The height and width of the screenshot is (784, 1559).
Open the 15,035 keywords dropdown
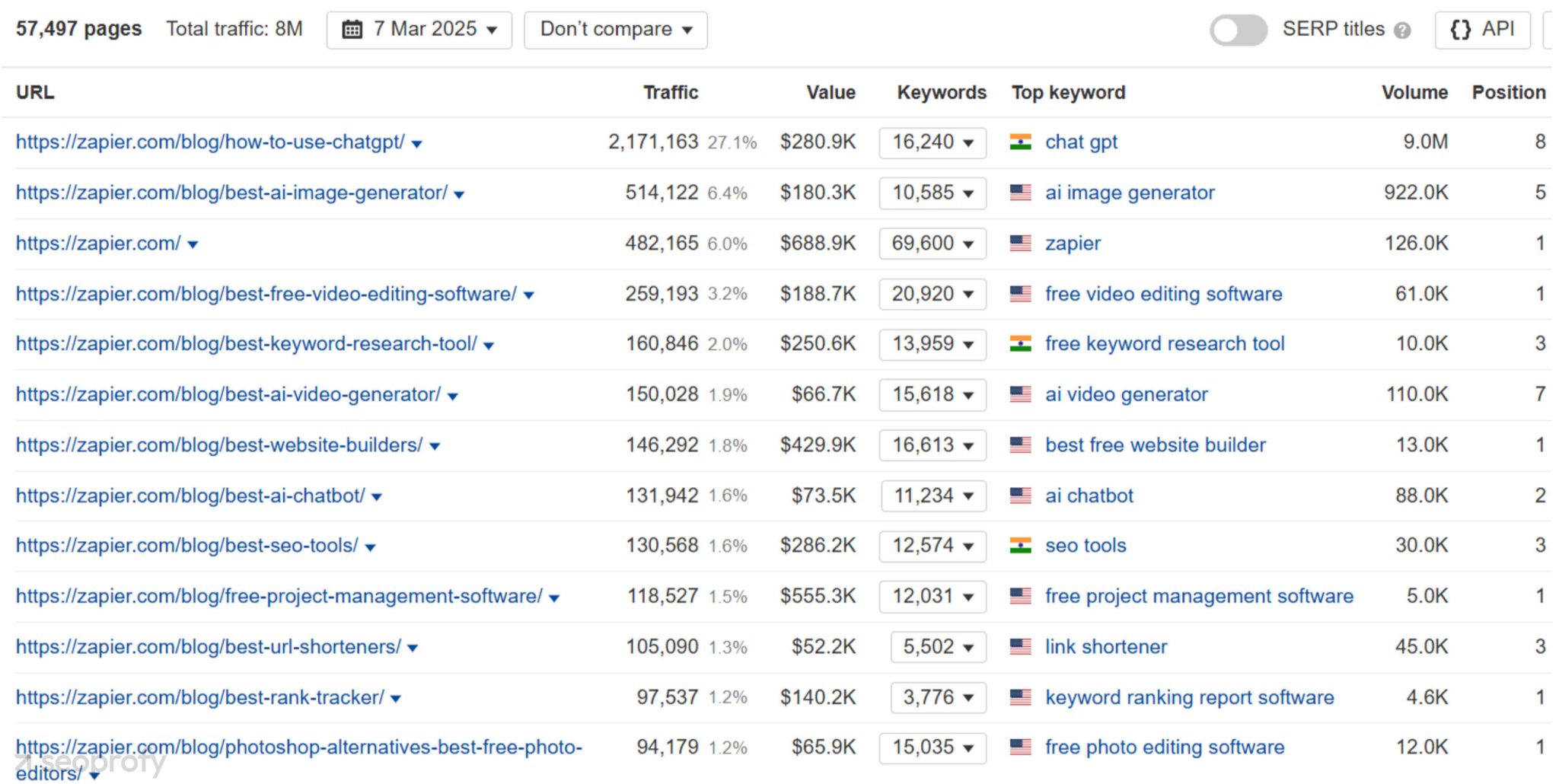pyautogui.click(x=933, y=747)
